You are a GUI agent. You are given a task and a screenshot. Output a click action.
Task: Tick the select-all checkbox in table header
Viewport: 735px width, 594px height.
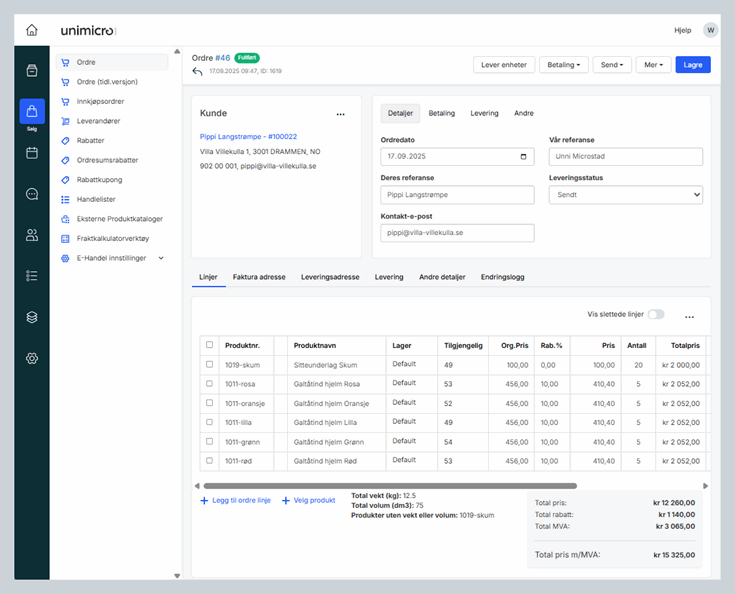pyautogui.click(x=209, y=345)
